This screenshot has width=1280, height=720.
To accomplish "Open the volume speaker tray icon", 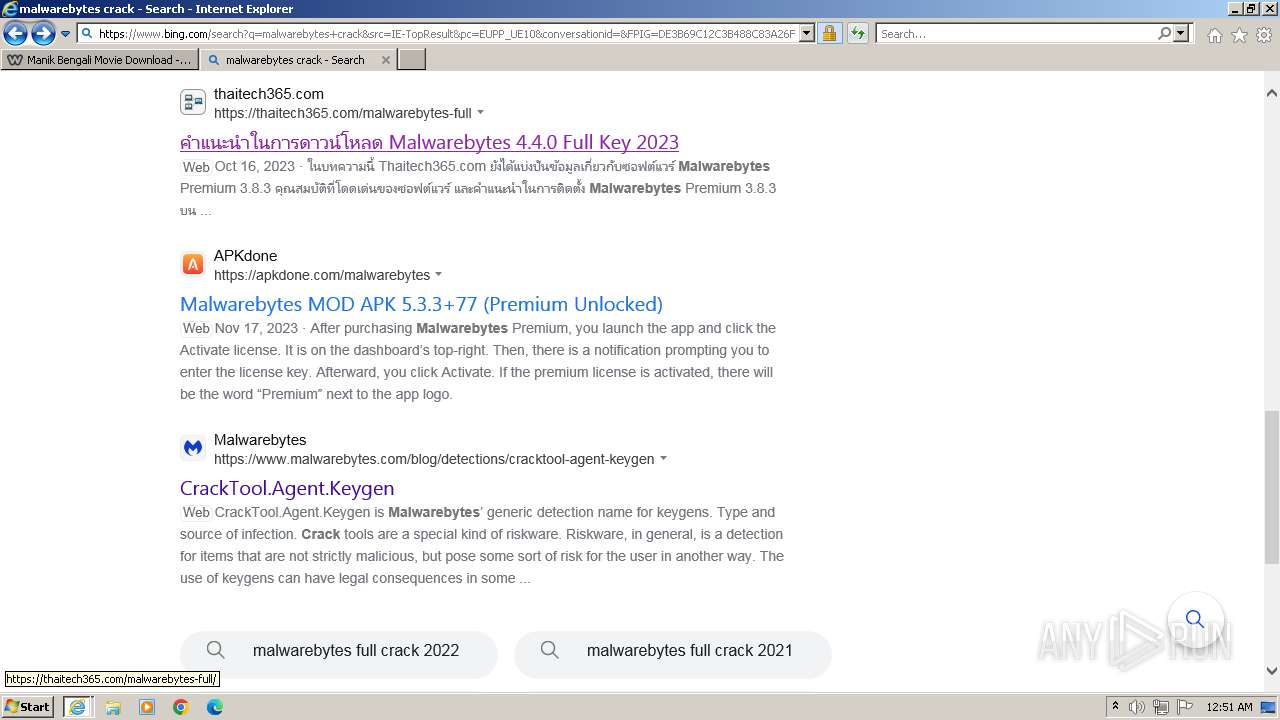I will coord(1137,707).
